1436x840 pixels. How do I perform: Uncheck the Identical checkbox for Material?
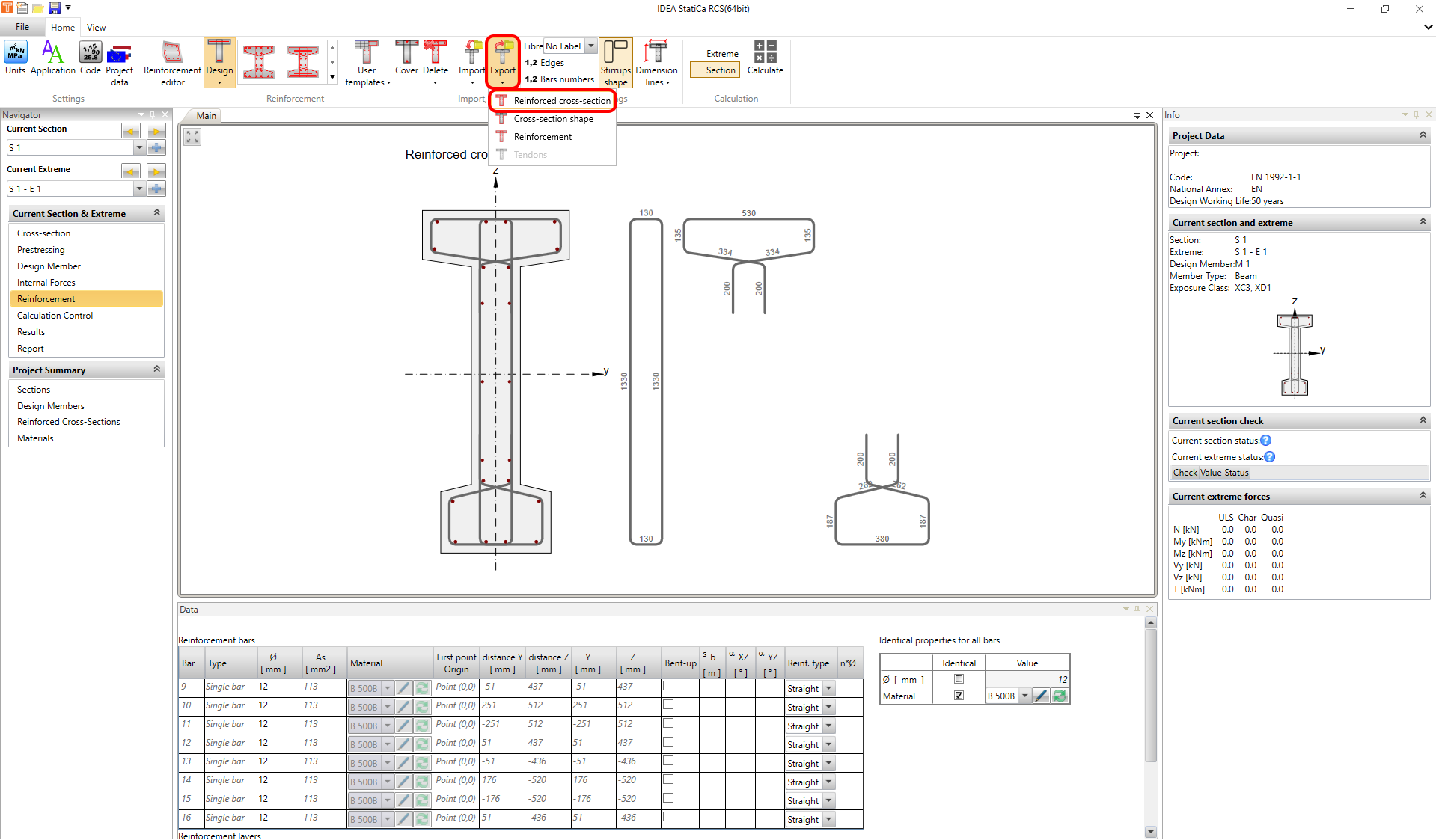click(x=959, y=696)
